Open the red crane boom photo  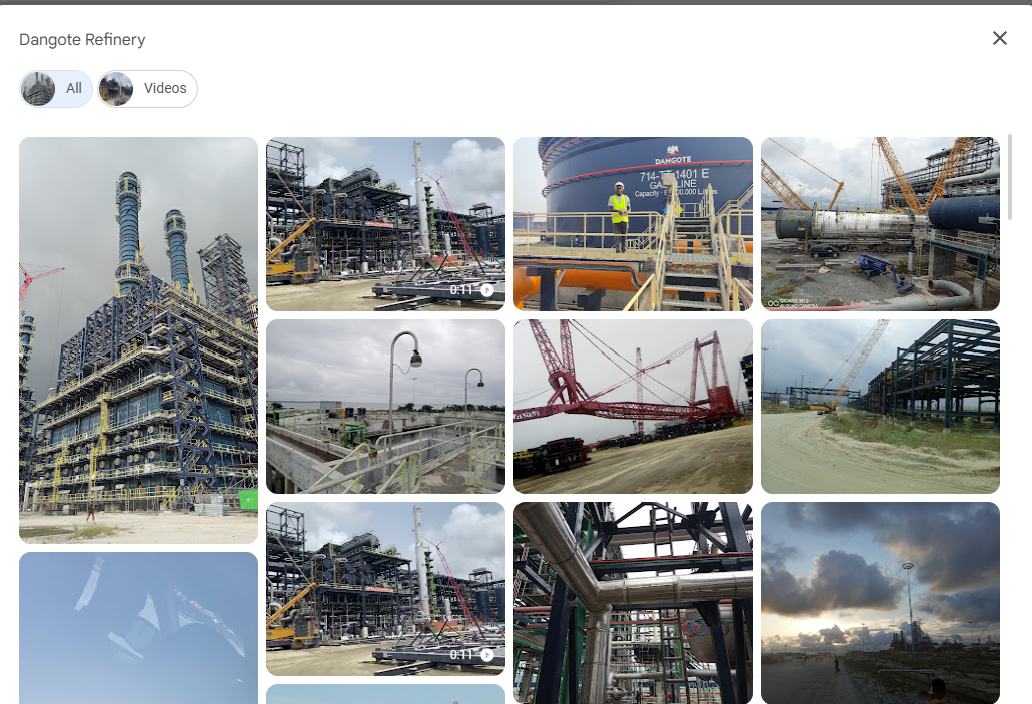point(632,406)
